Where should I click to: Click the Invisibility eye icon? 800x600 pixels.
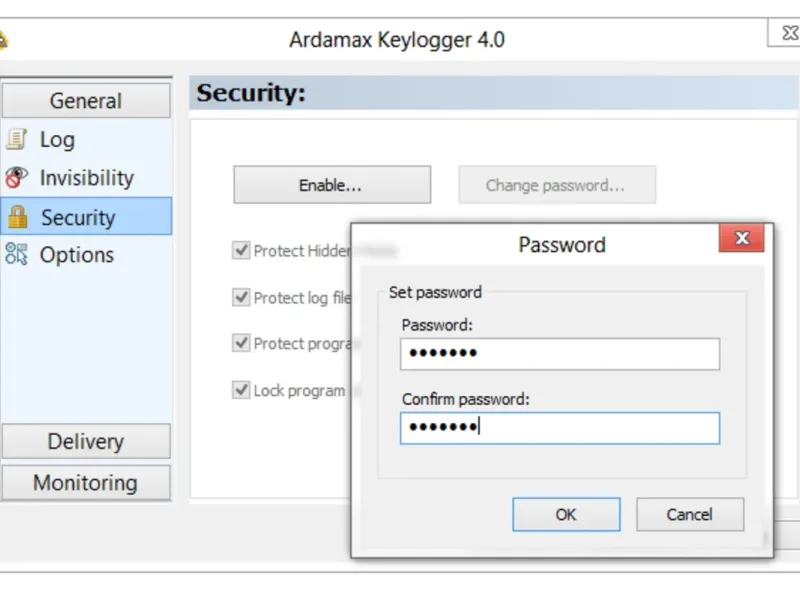(x=16, y=178)
